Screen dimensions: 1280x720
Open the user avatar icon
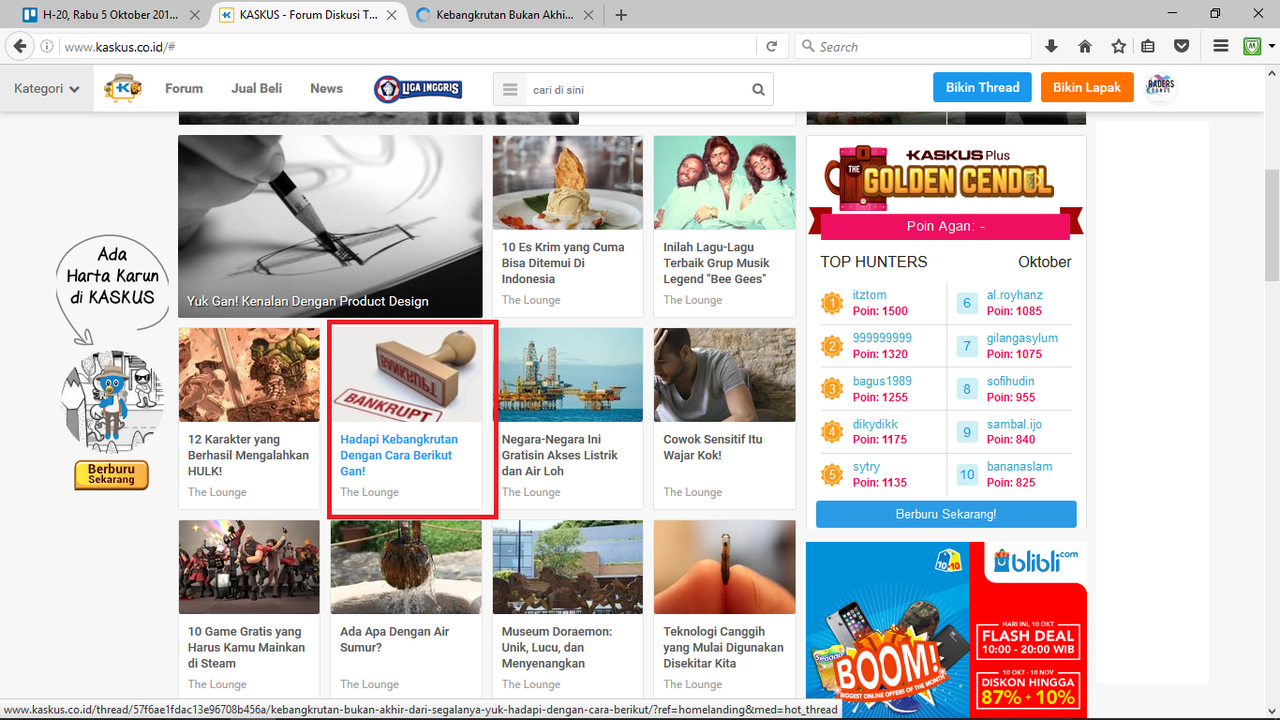pos(1161,87)
